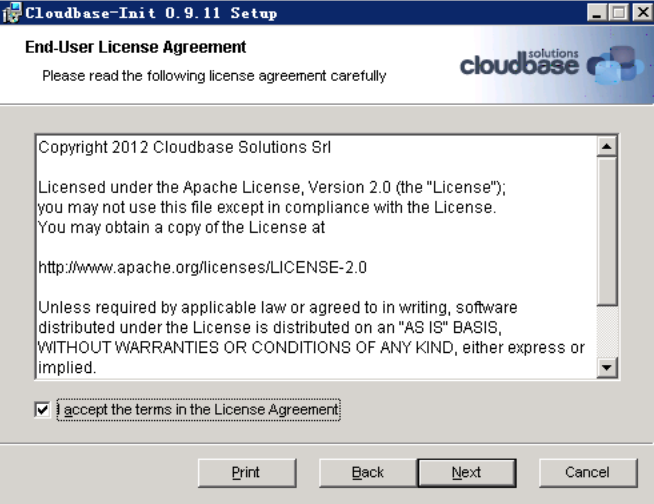
Task: Click the 'I accept the terms' label text
Action: (x=198, y=410)
